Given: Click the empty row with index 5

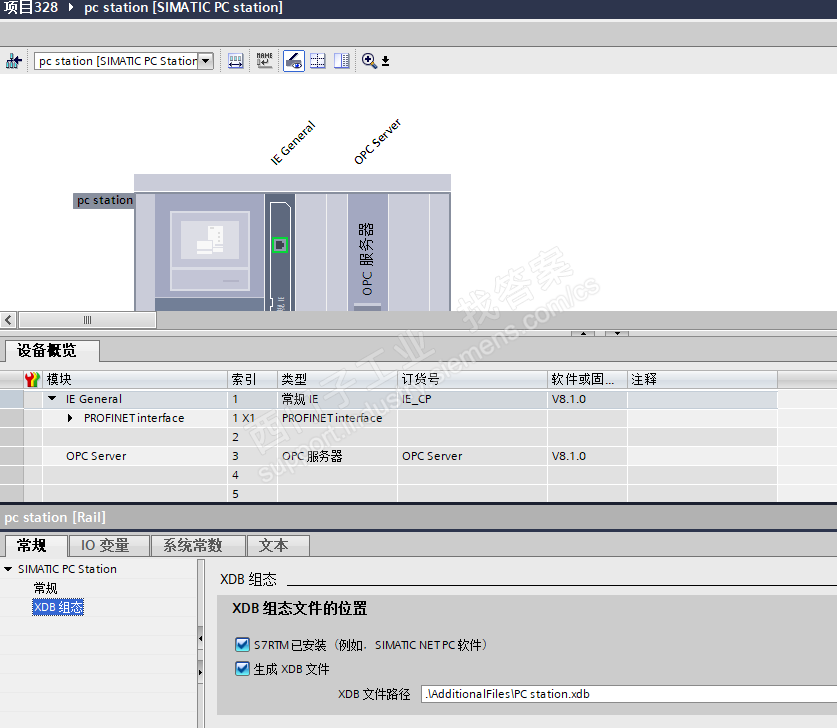Looking at the screenshot, I should (388, 494).
